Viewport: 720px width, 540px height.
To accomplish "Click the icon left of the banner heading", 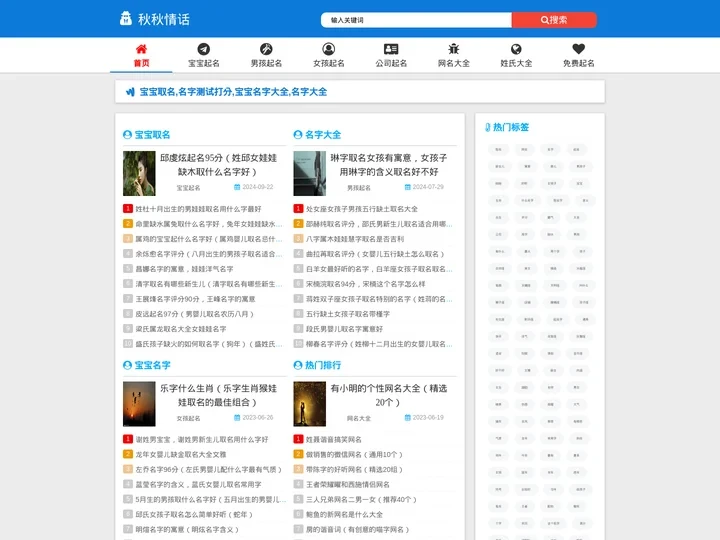I will pyautogui.click(x=130, y=92).
